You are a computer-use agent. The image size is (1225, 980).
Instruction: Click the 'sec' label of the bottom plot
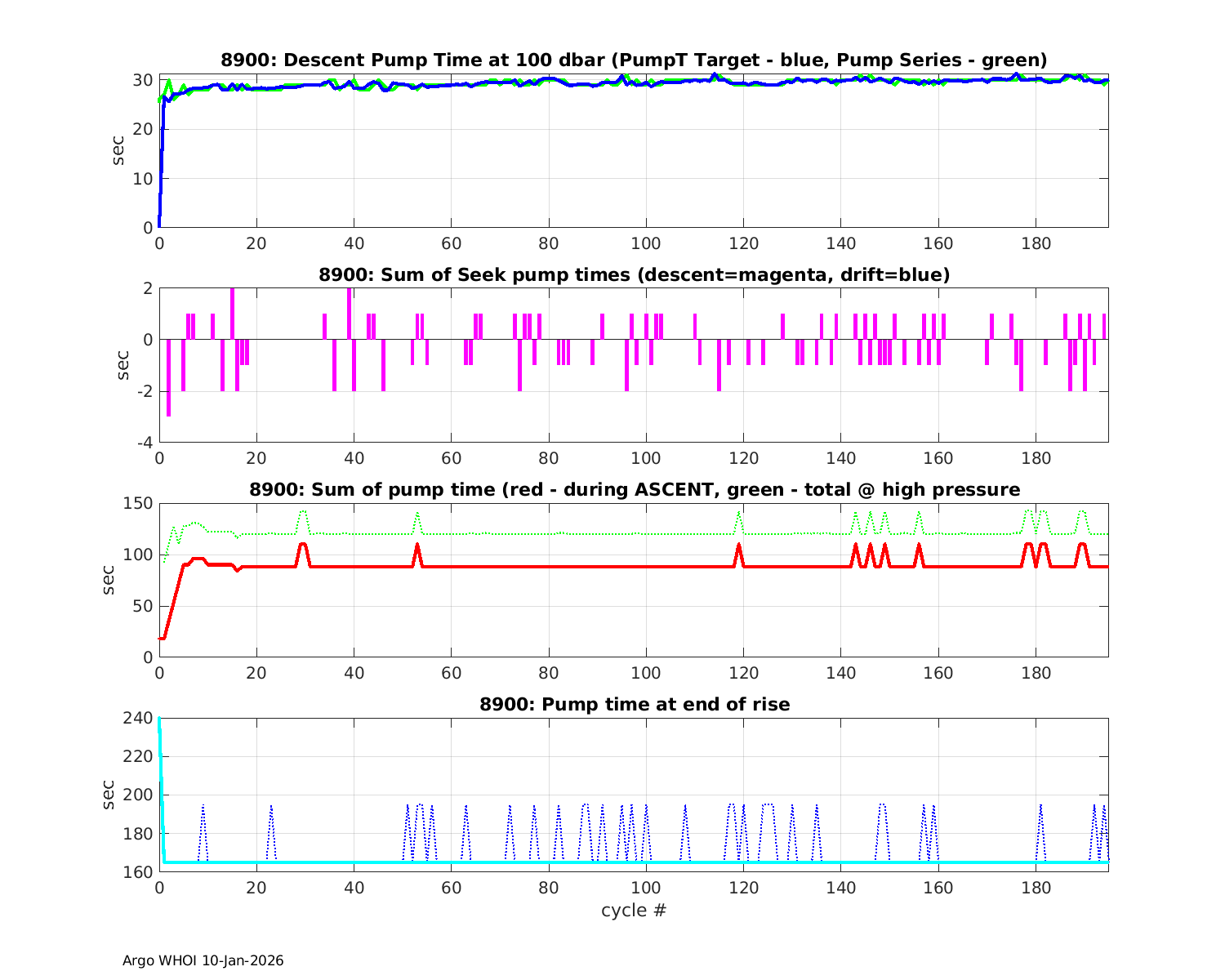109,795
